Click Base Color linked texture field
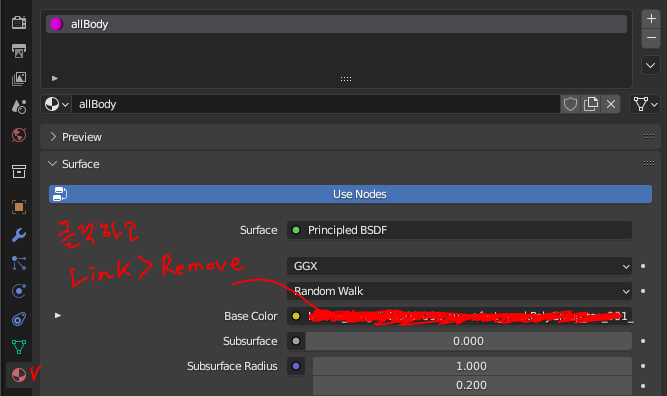Screen dimensions: 667x396 (468, 316)
